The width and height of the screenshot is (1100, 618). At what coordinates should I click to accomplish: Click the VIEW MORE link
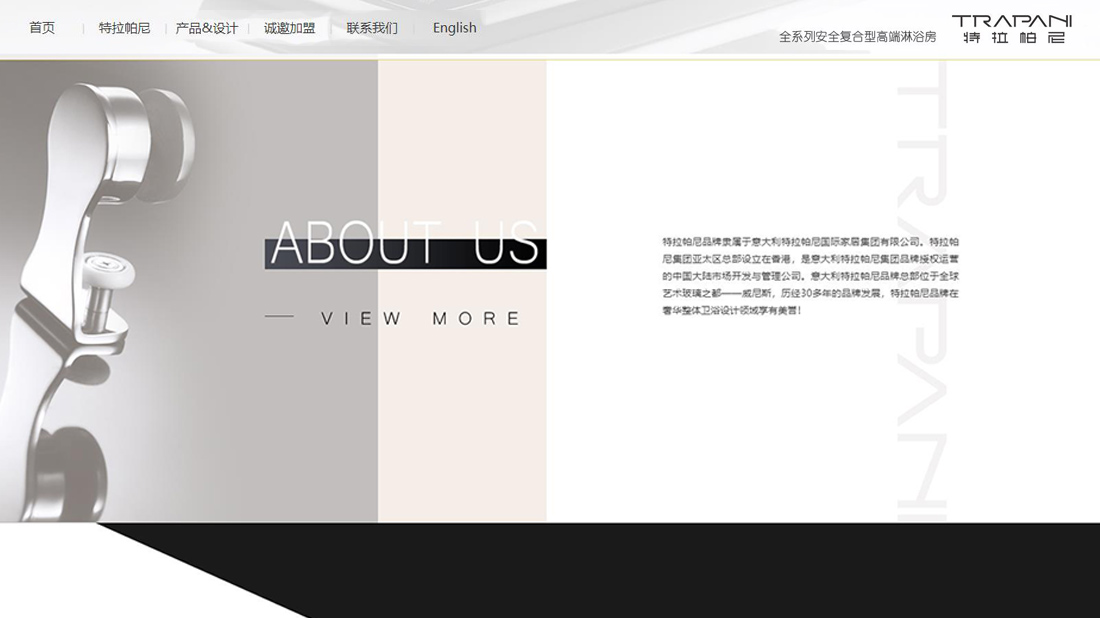pyautogui.click(x=418, y=317)
